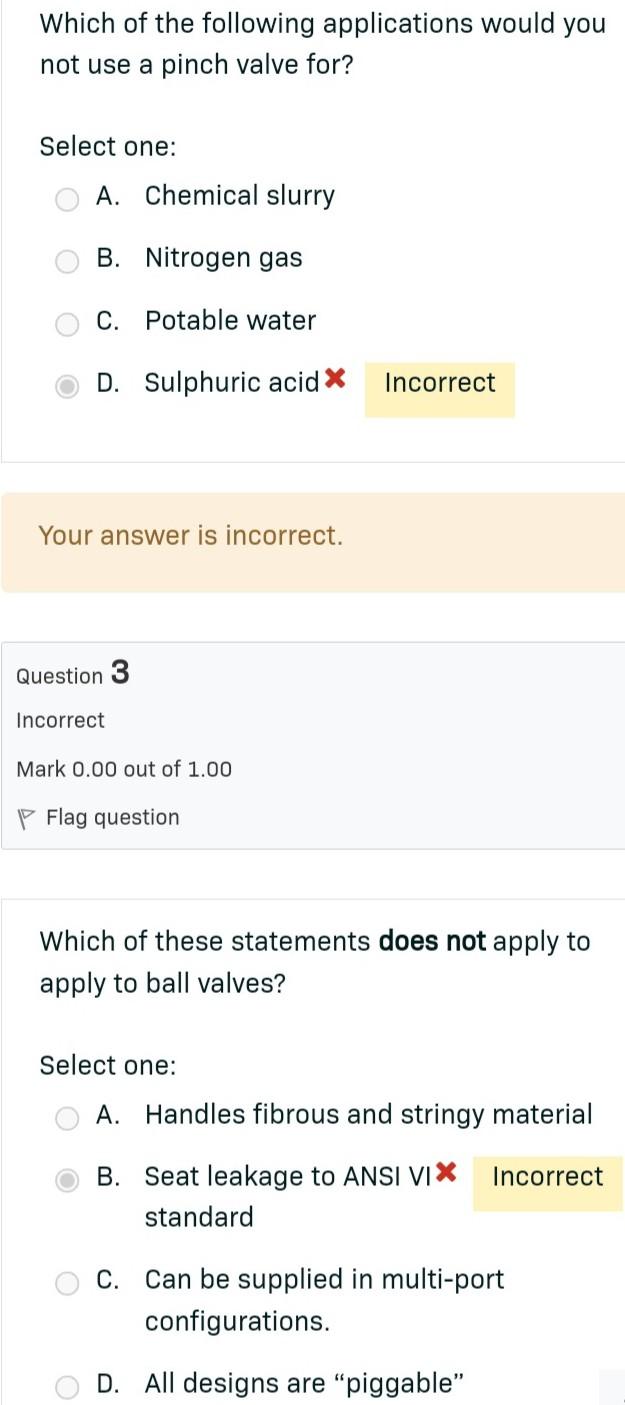Select option A Handles fibrous and stringy material

click(x=66, y=1118)
